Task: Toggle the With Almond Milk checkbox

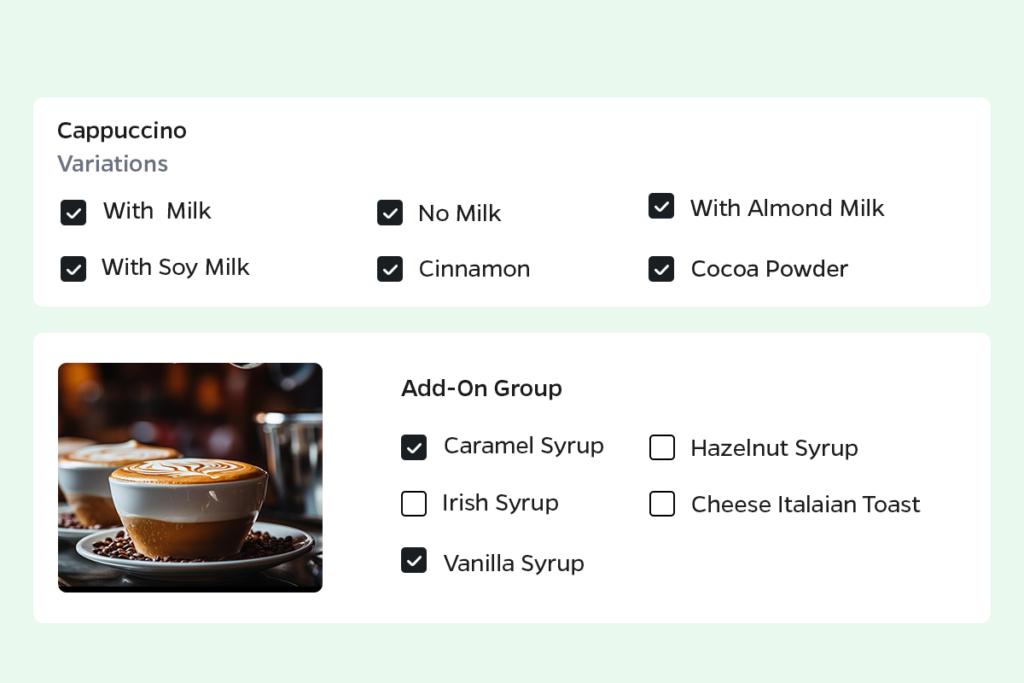Action: (661, 206)
